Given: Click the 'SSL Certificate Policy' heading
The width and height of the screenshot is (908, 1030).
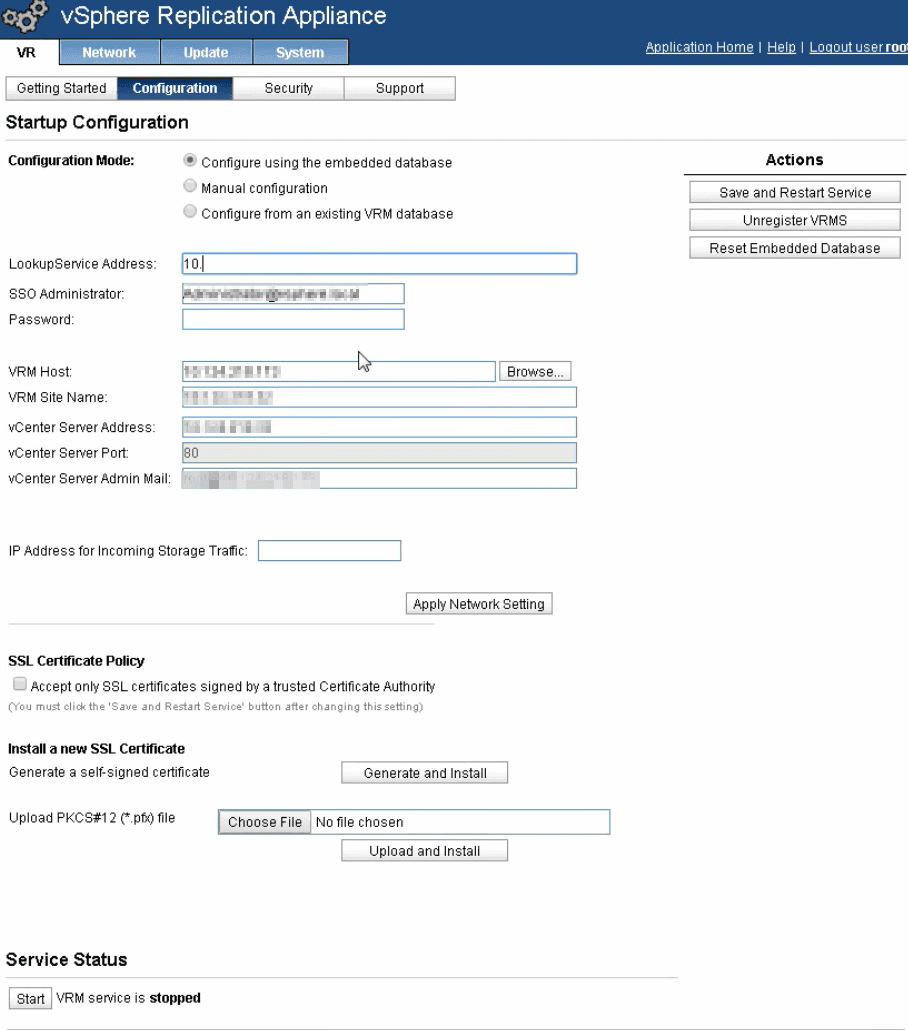Looking at the screenshot, I should coord(76,661).
